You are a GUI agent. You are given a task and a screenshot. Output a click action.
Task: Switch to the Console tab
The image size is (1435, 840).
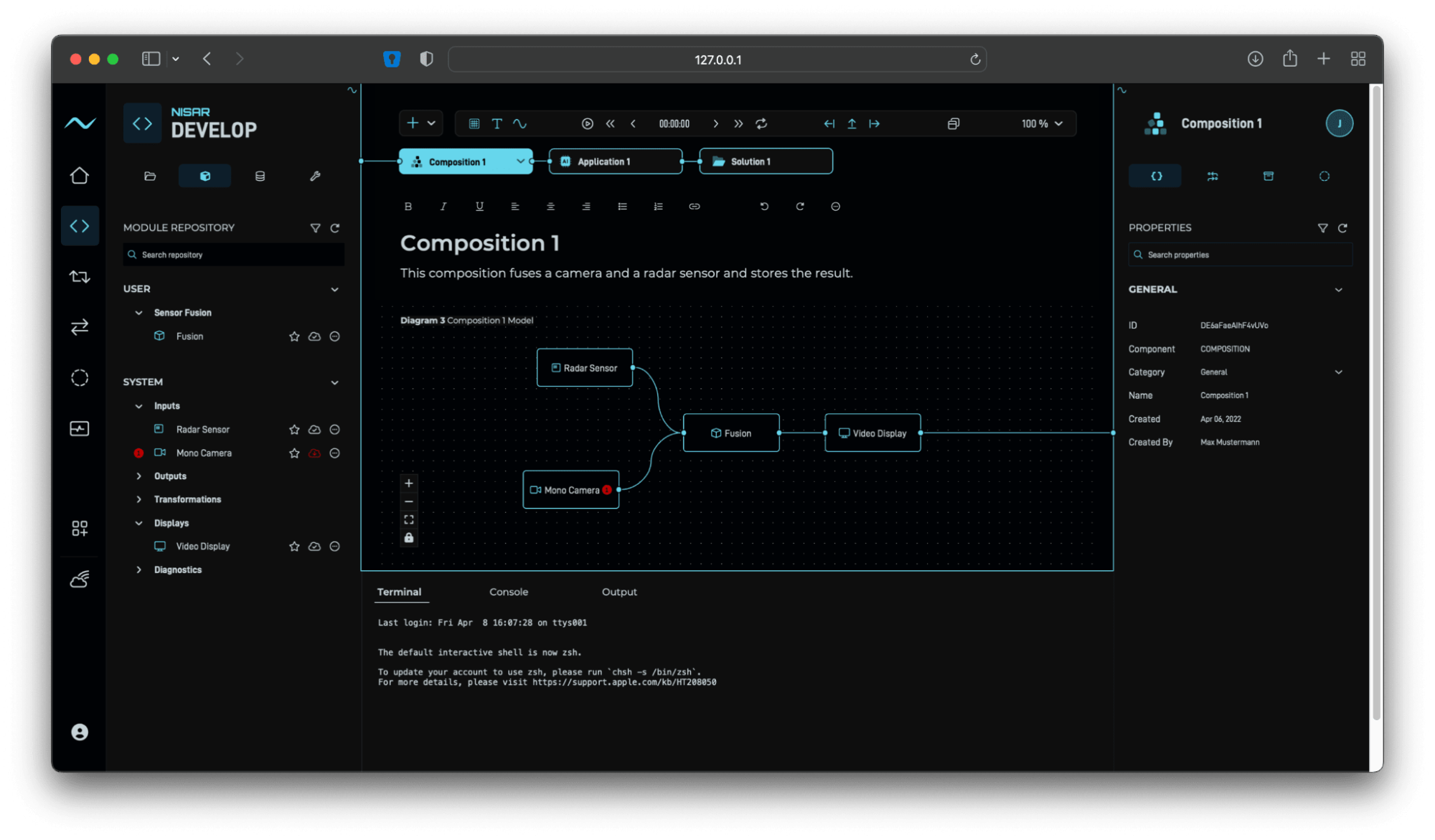[508, 592]
